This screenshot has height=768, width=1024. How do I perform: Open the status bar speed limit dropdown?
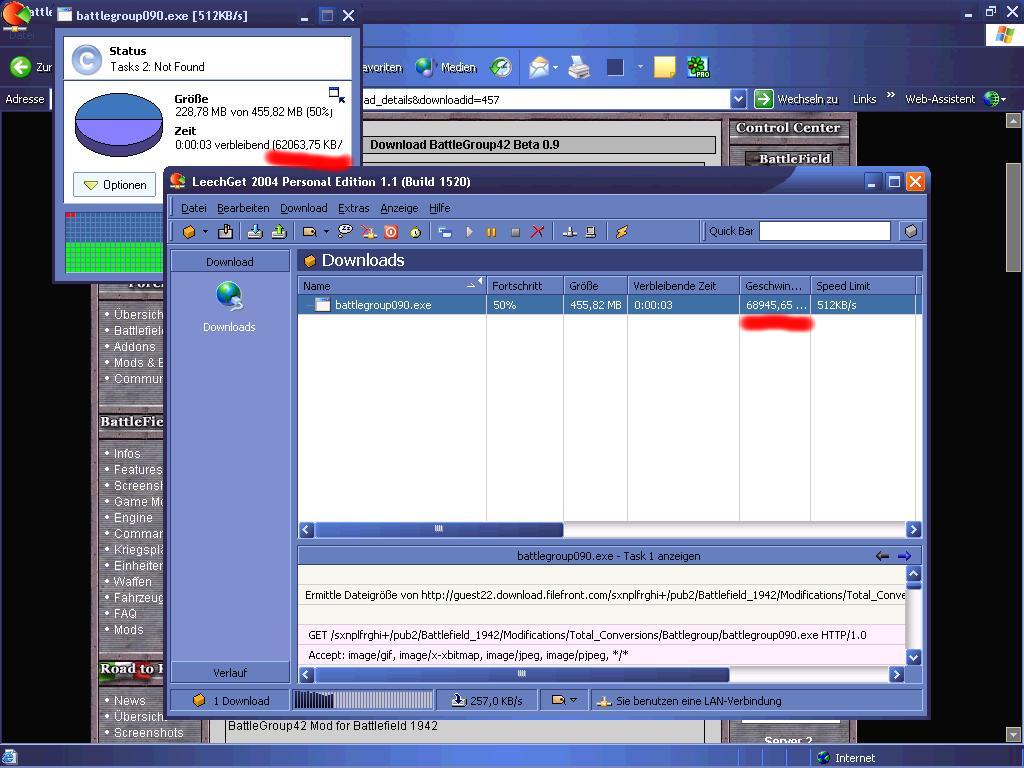tap(573, 701)
